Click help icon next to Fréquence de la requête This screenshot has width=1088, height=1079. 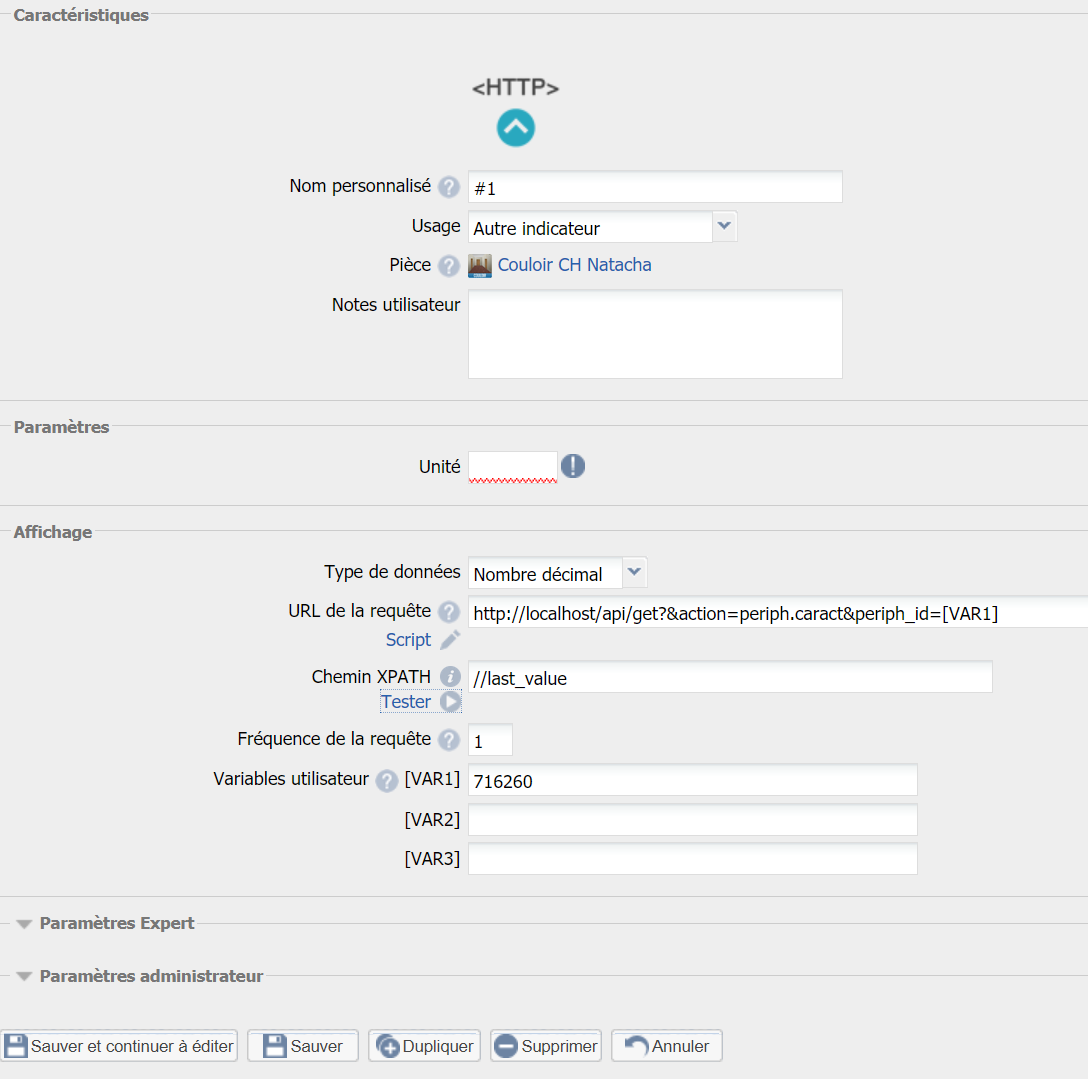click(449, 740)
